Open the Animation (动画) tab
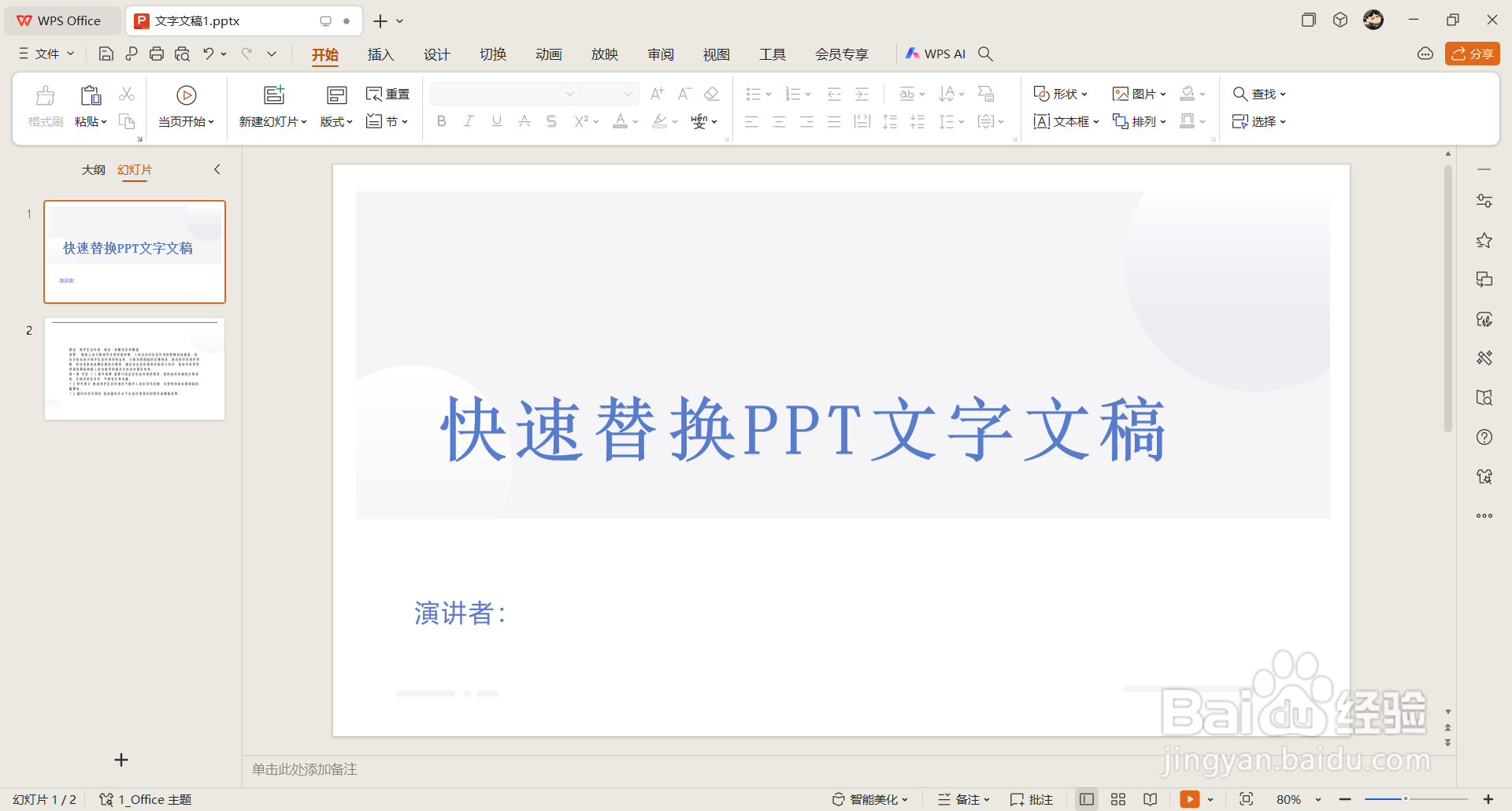Image resolution: width=1512 pixels, height=811 pixels. (x=549, y=54)
